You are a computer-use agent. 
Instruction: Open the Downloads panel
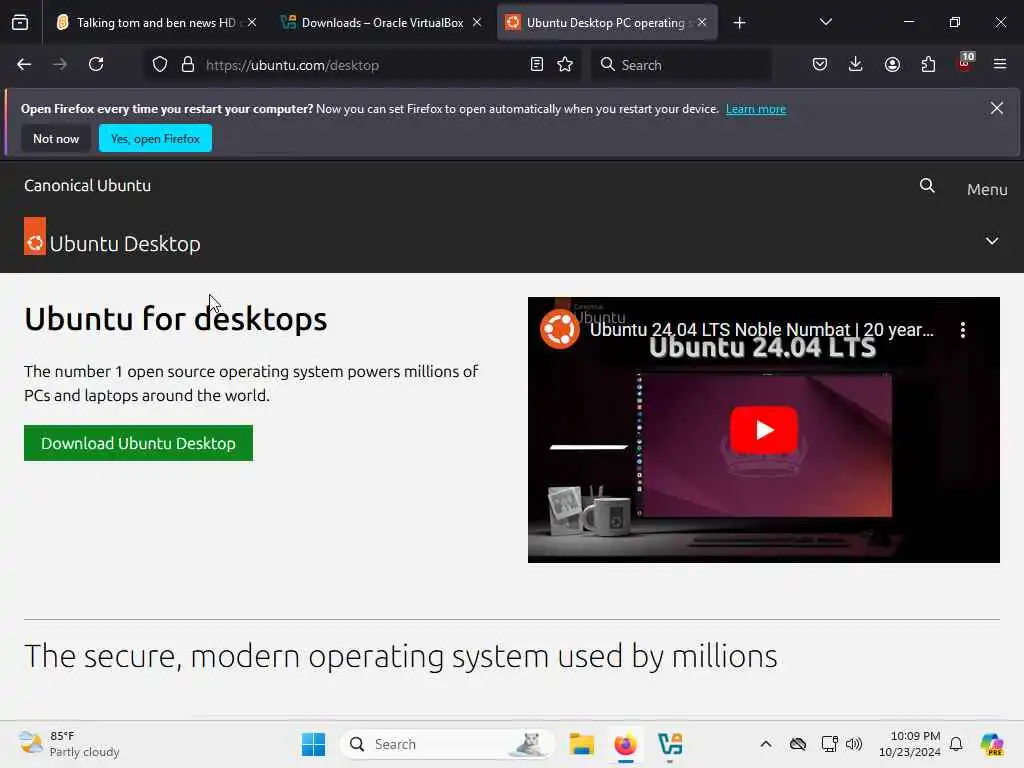[x=856, y=65]
